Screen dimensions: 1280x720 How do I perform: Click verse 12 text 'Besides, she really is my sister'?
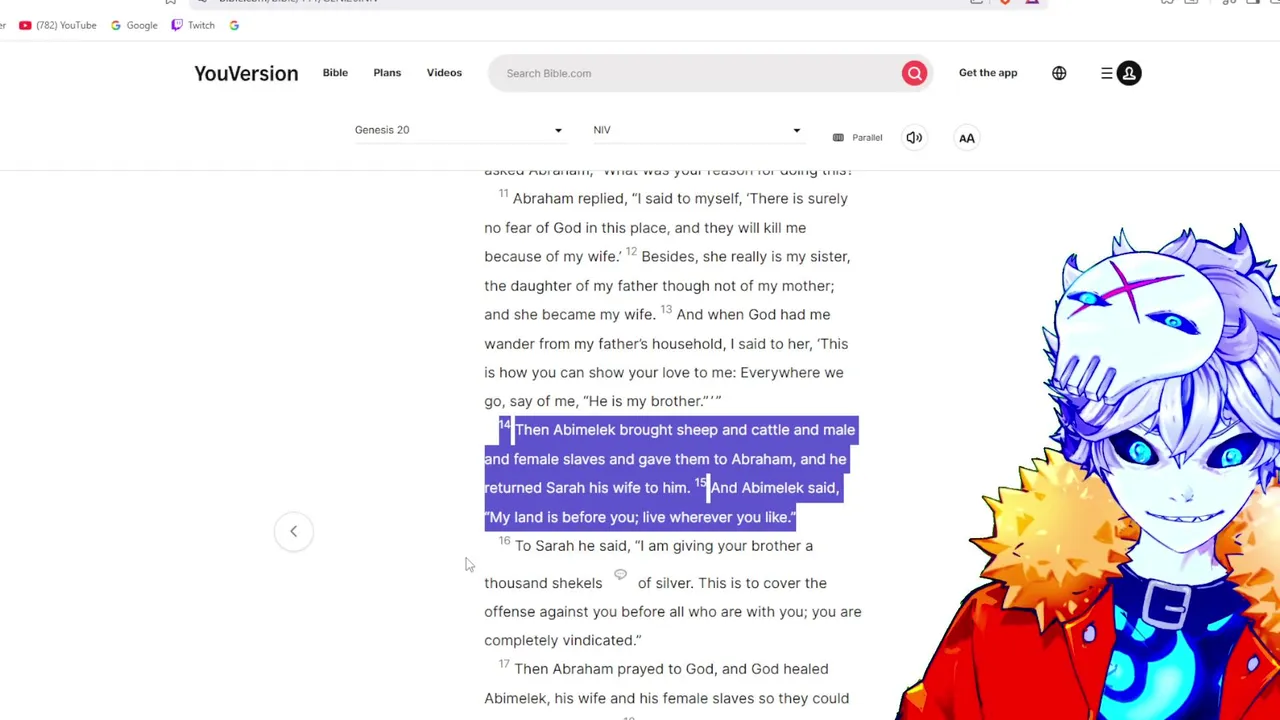[746, 257]
